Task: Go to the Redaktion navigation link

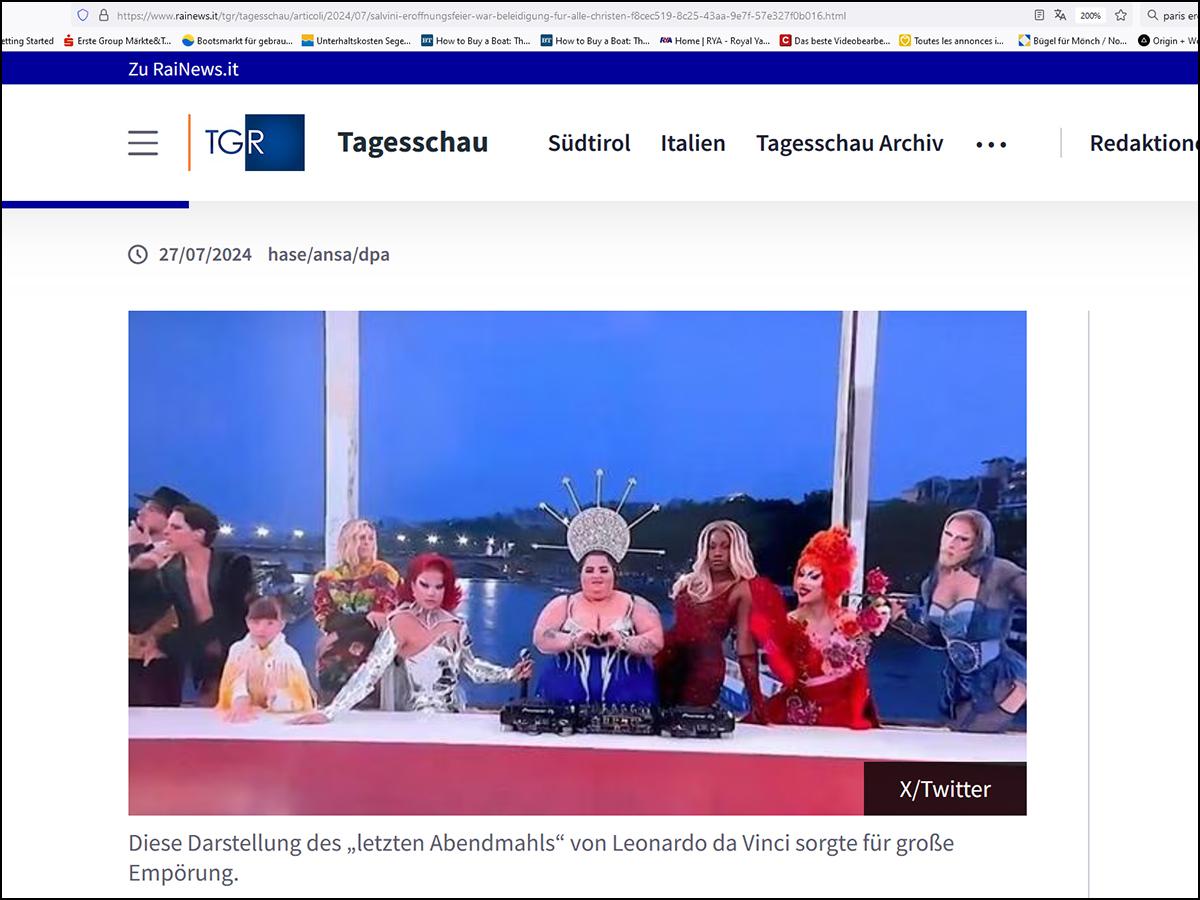Action: 1143,143
